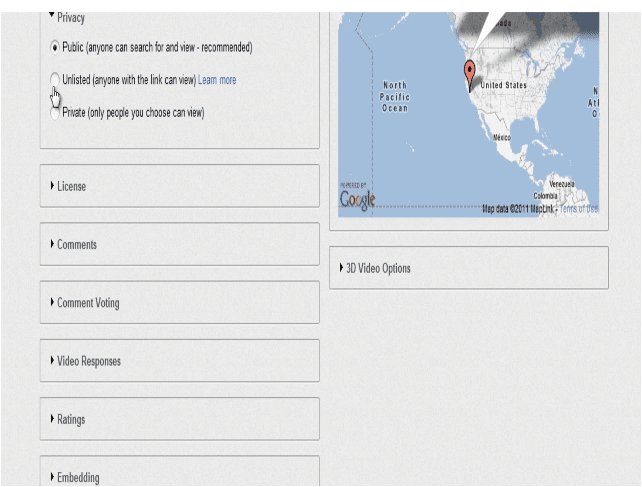642x487 pixels.
Task: Collapse the Privacy section
Action: pos(67,18)
